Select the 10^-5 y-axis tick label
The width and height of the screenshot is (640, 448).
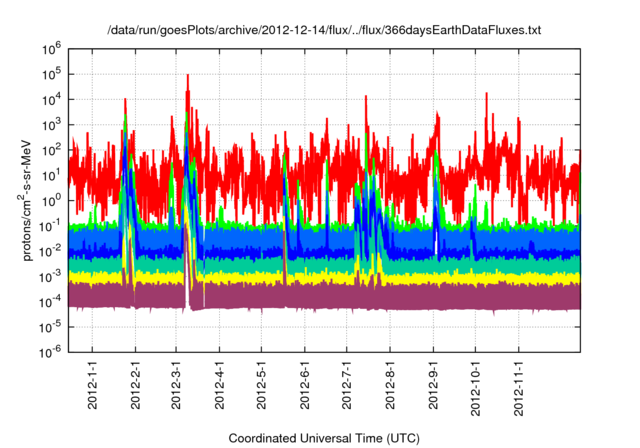50,328
